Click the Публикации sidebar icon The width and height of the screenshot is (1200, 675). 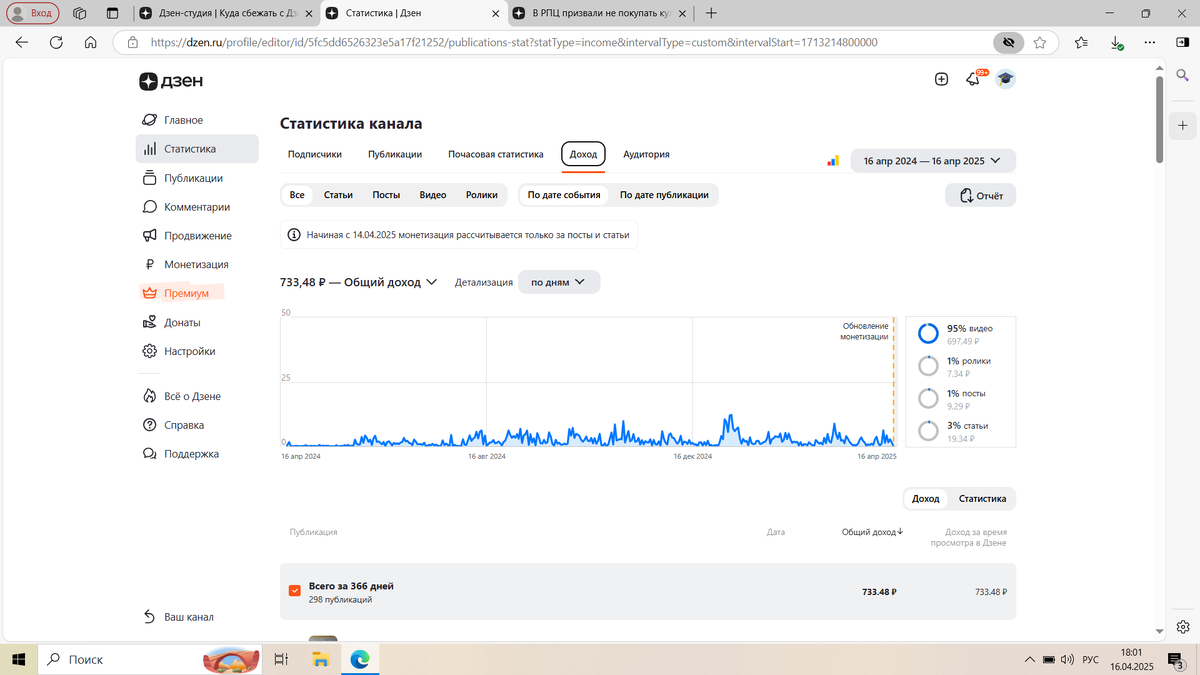coord(149,178)
